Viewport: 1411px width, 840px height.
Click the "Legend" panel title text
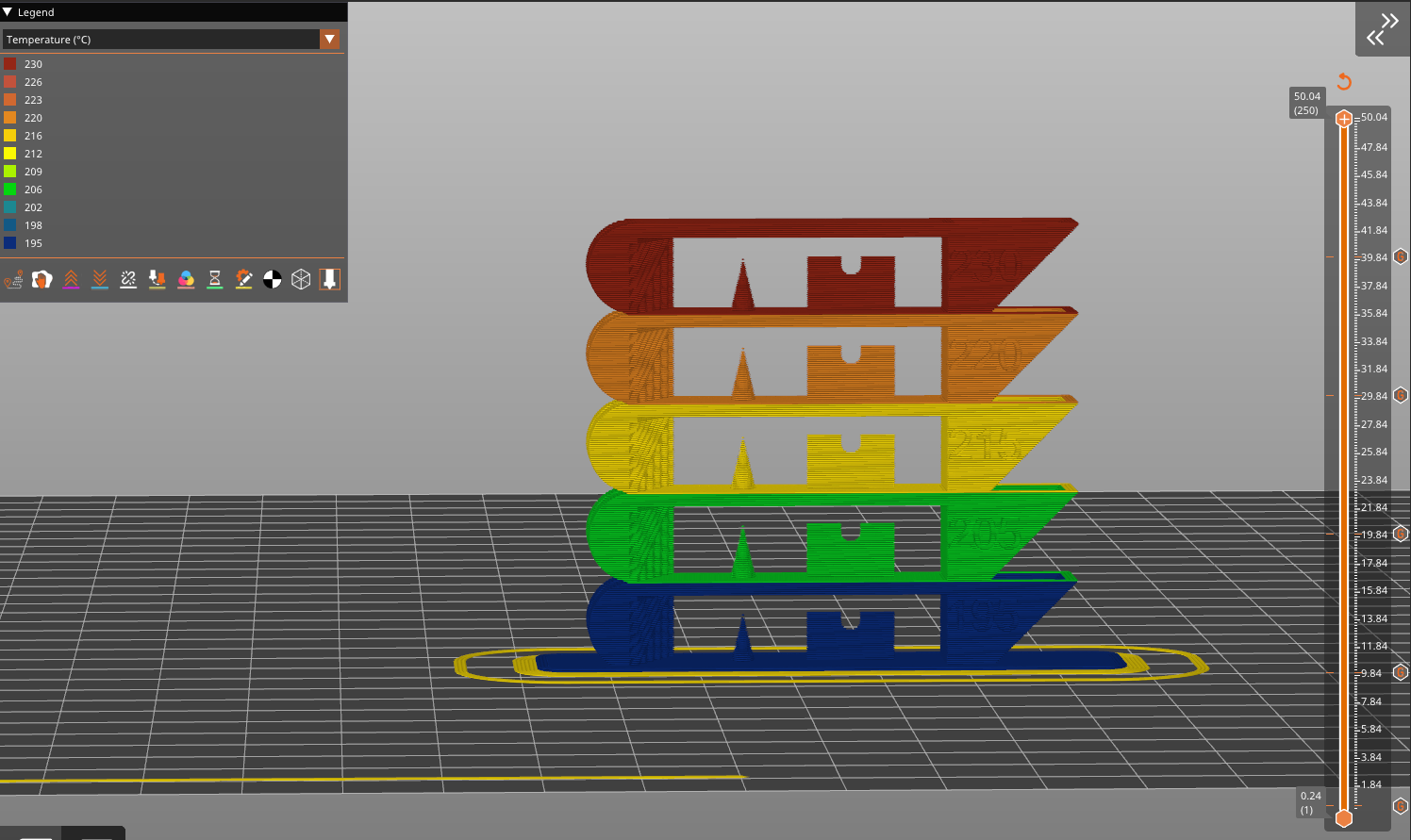36,12
